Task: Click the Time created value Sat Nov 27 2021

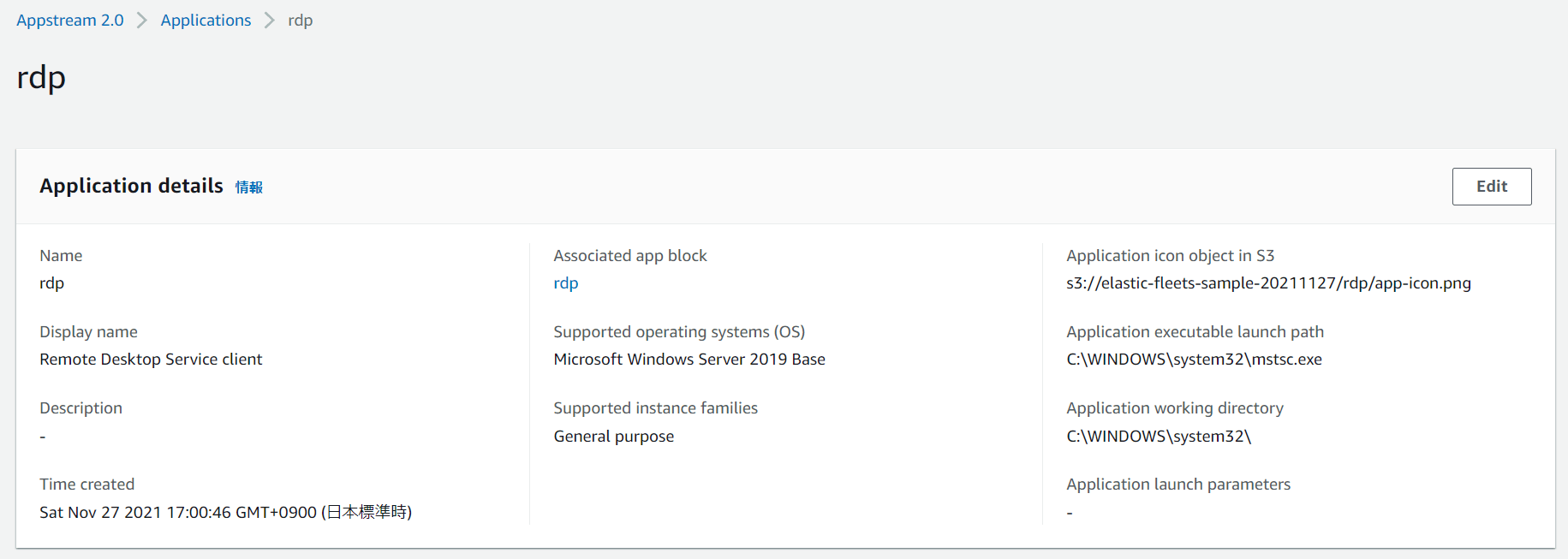Action: 226,512
